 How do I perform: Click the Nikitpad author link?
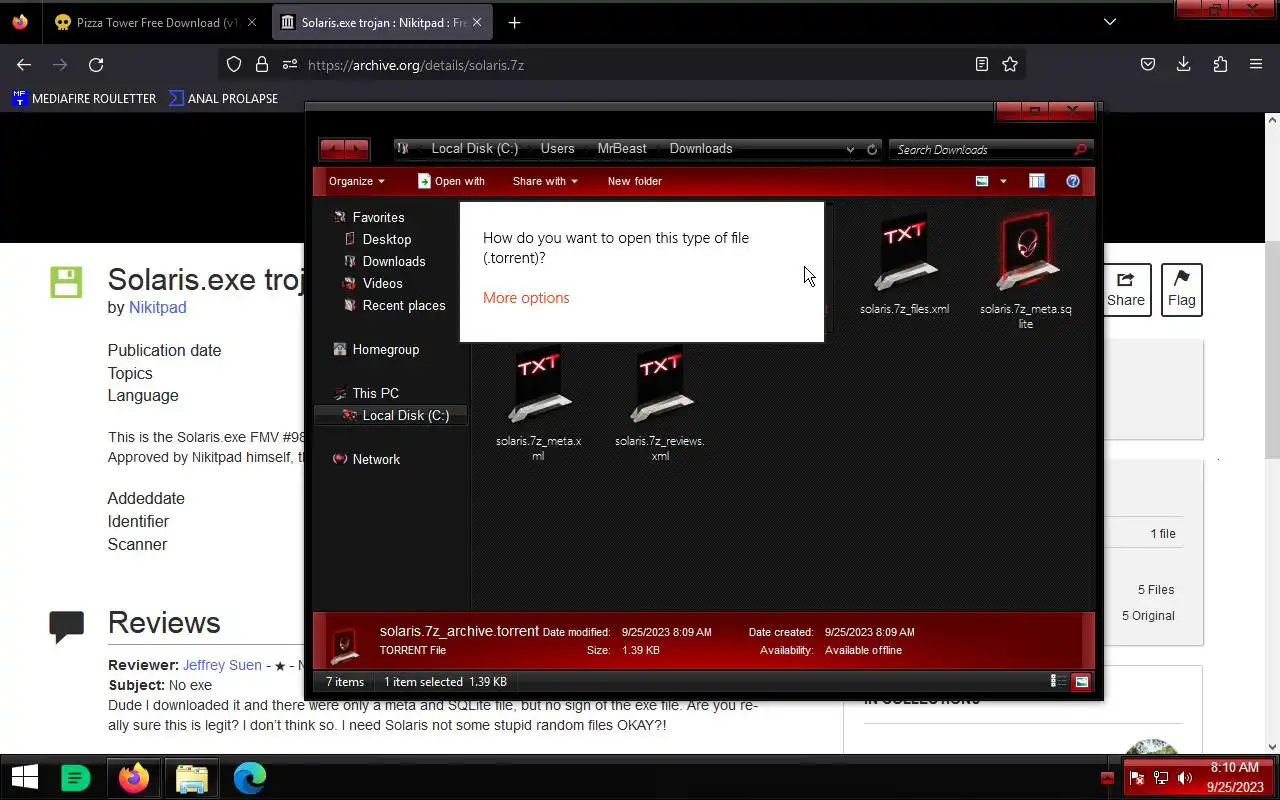coord(157,307)
